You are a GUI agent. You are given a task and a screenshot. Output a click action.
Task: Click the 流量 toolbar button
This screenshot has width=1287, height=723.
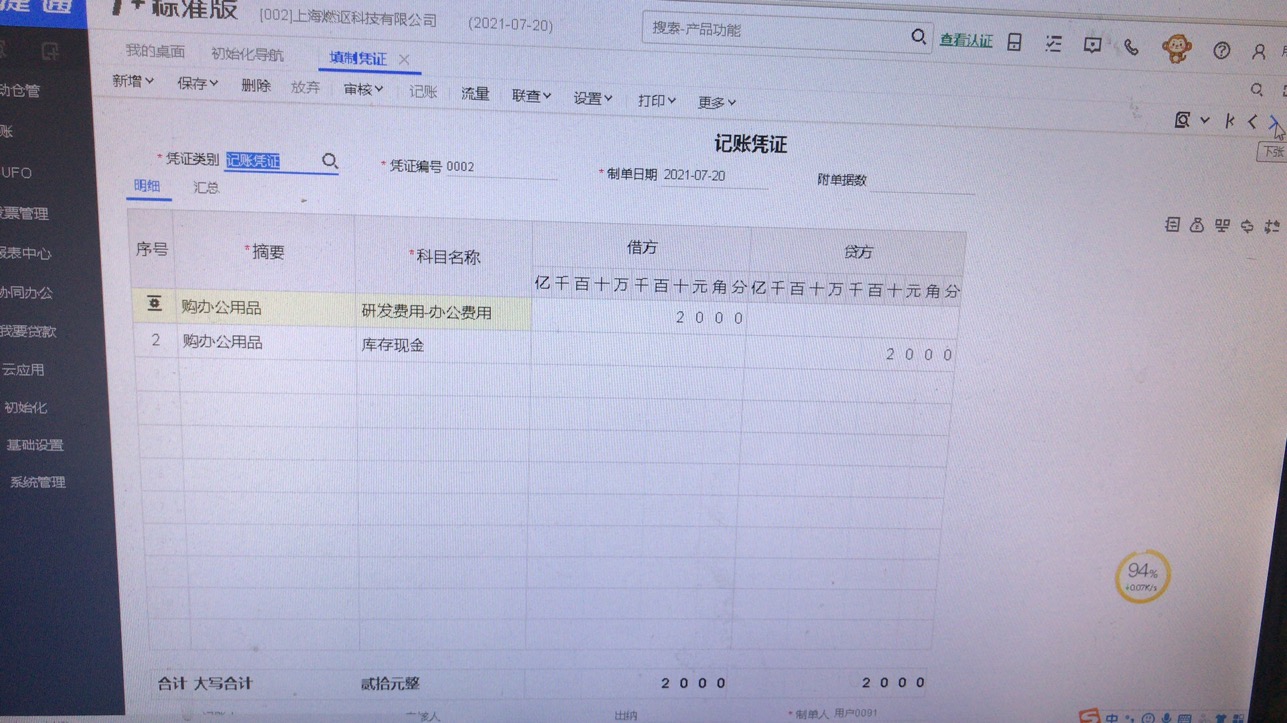475,94
